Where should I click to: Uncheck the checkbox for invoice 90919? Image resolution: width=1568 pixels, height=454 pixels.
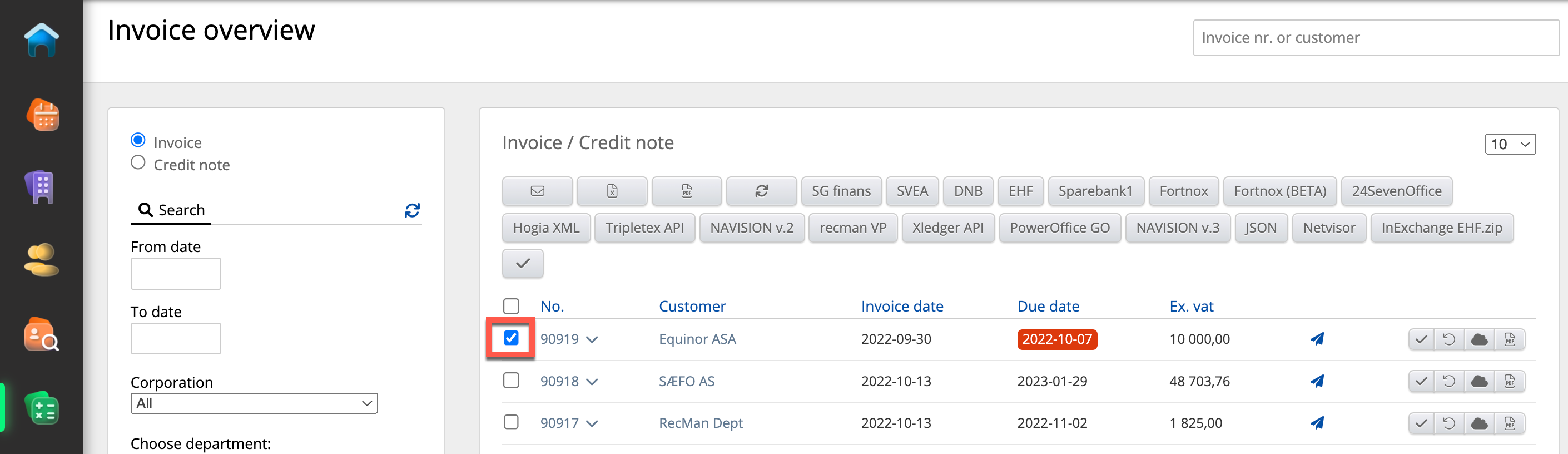coord(510,338)
